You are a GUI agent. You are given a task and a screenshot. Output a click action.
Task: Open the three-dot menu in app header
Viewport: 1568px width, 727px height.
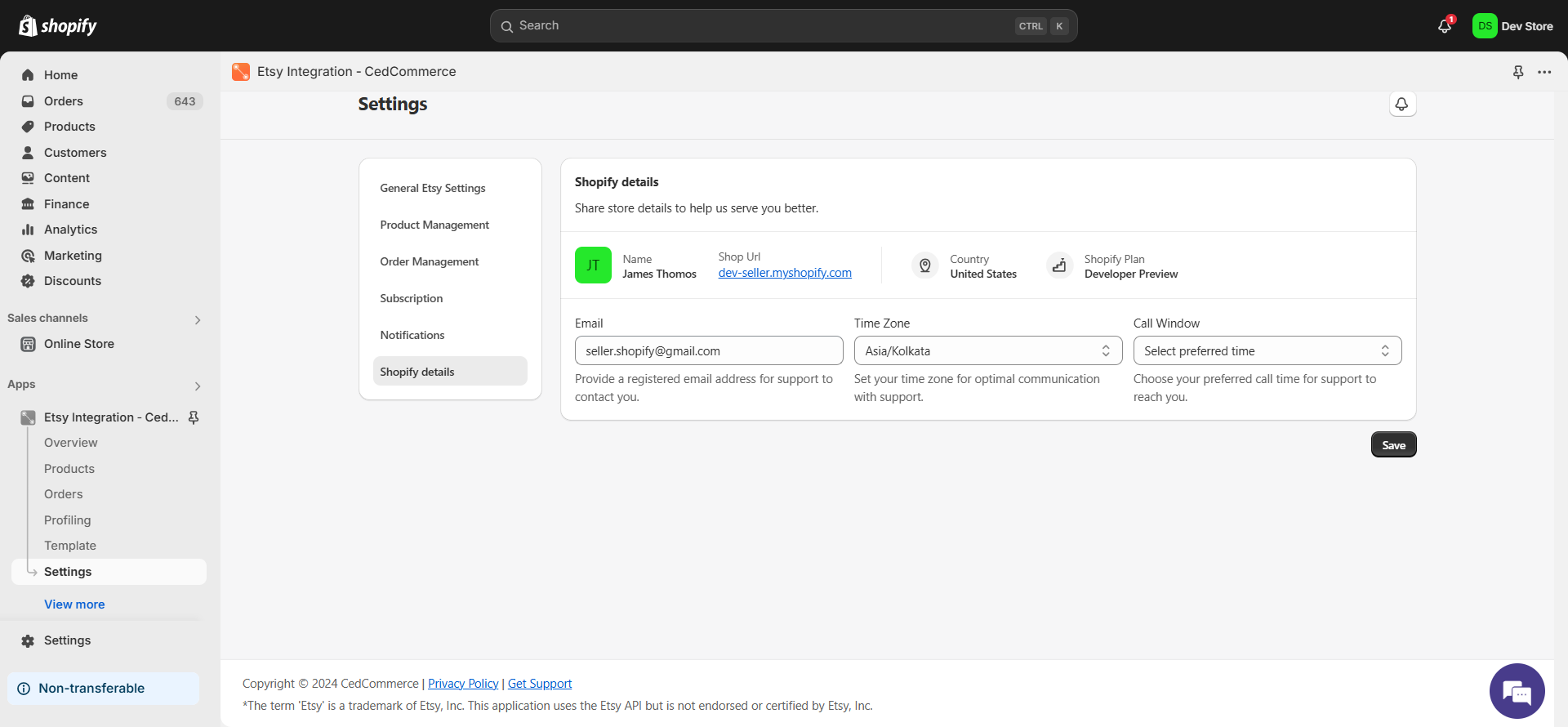coord(1544,72)
